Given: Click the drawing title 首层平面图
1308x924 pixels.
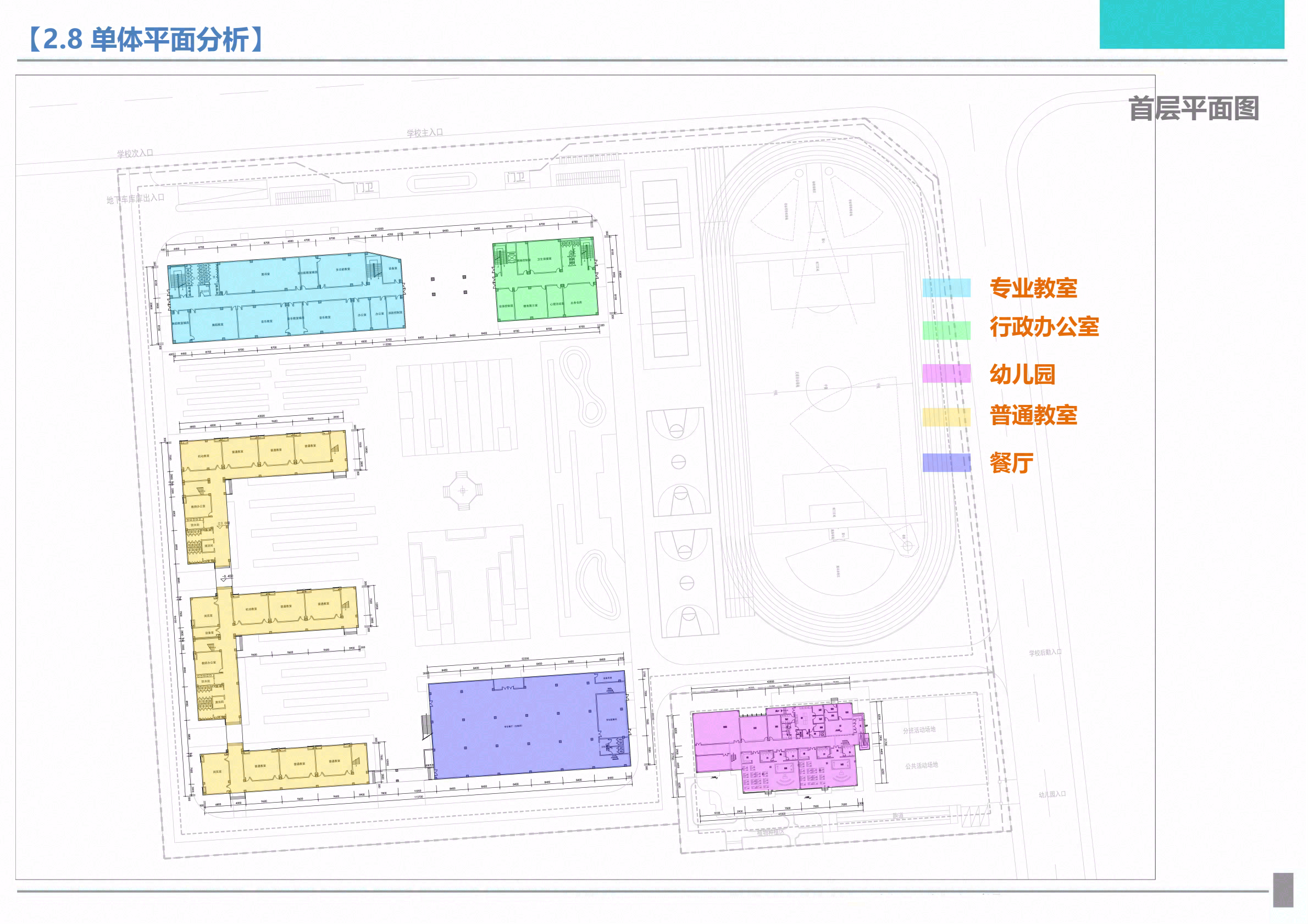Looking at the screenshot, I should [x=1194, y=109].
